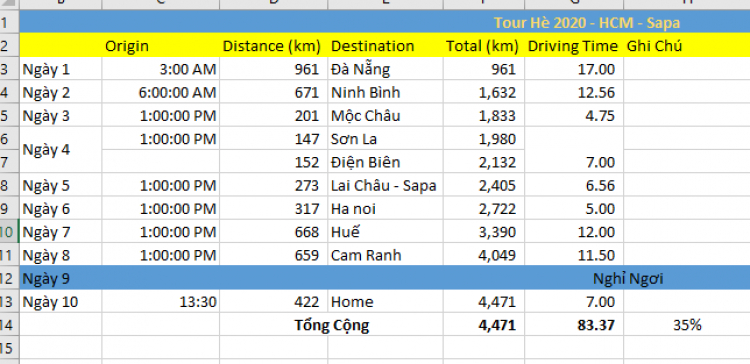Image resolution: width=750 pixels, height=364 pixels.
Task: Select the 'Ngày 3' cell
Action: [60, 116]
